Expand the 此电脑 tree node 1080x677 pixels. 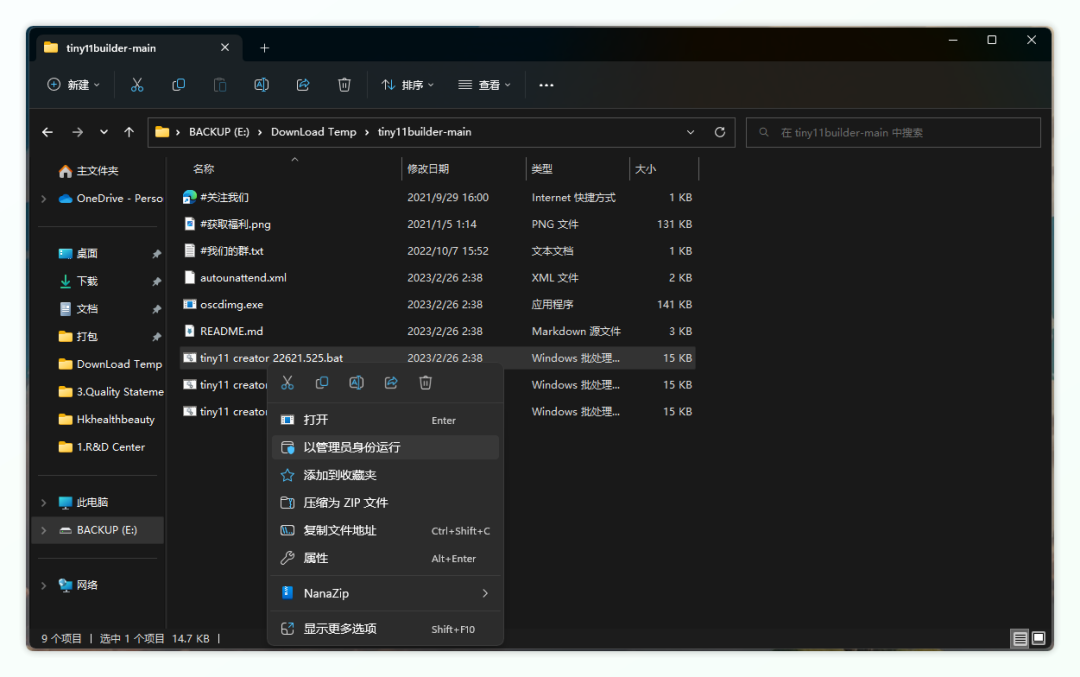[x=43, y=502]
